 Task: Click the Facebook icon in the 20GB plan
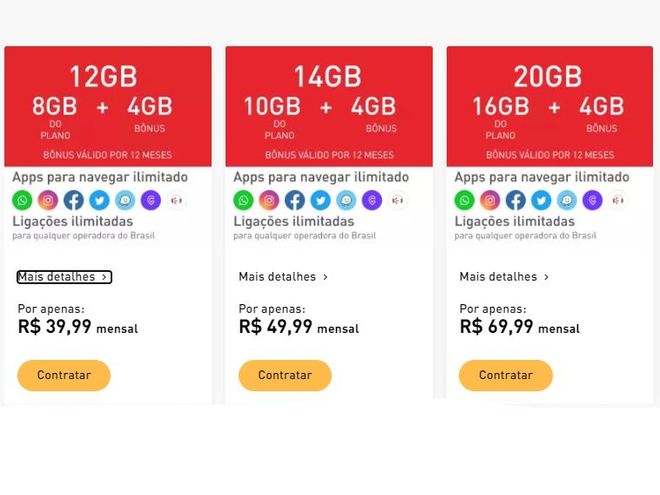516,200
